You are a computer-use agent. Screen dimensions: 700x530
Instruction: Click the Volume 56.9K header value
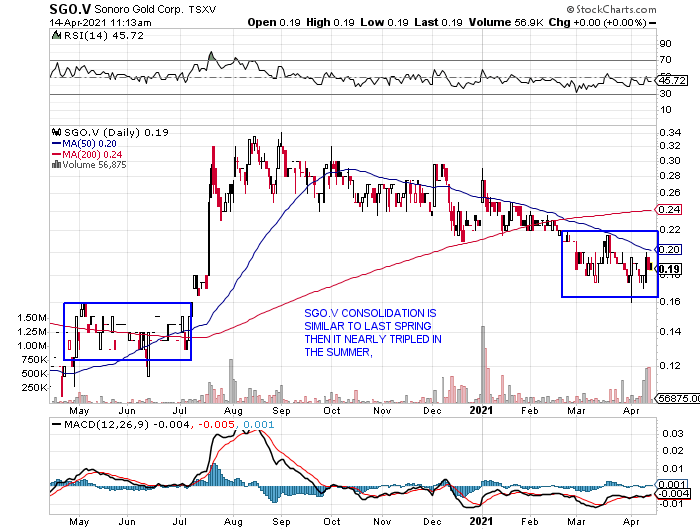(506, 22)
